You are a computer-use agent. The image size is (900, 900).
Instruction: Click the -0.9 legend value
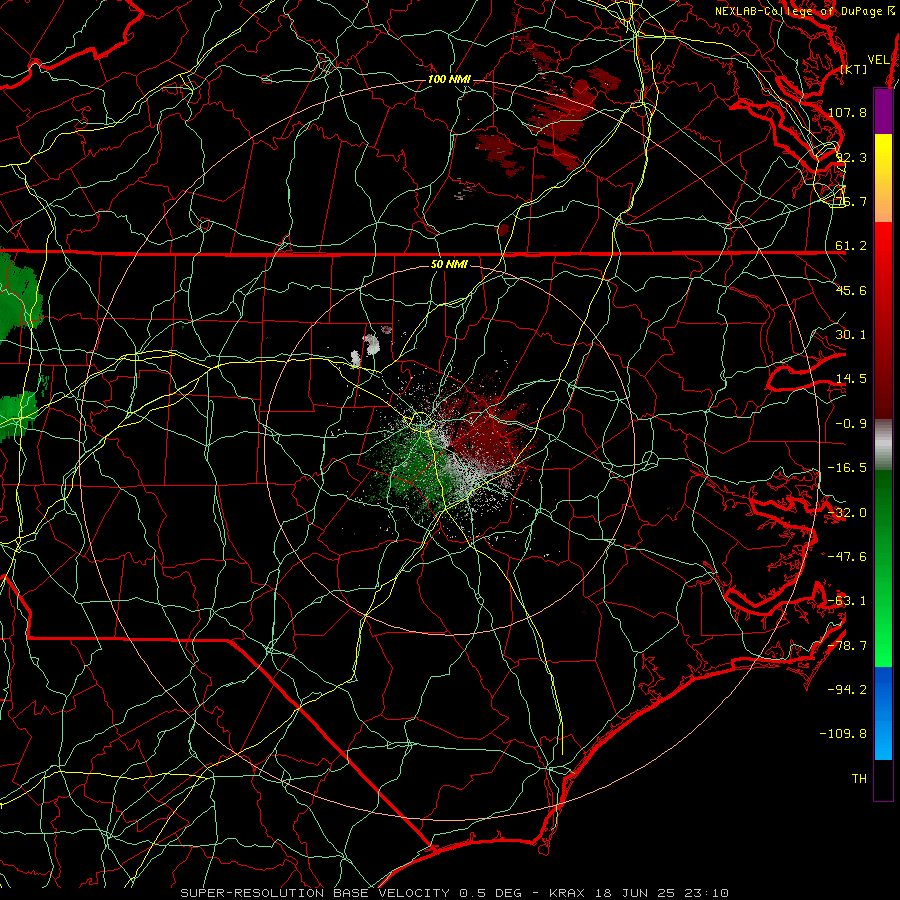(x=851, y=423)
